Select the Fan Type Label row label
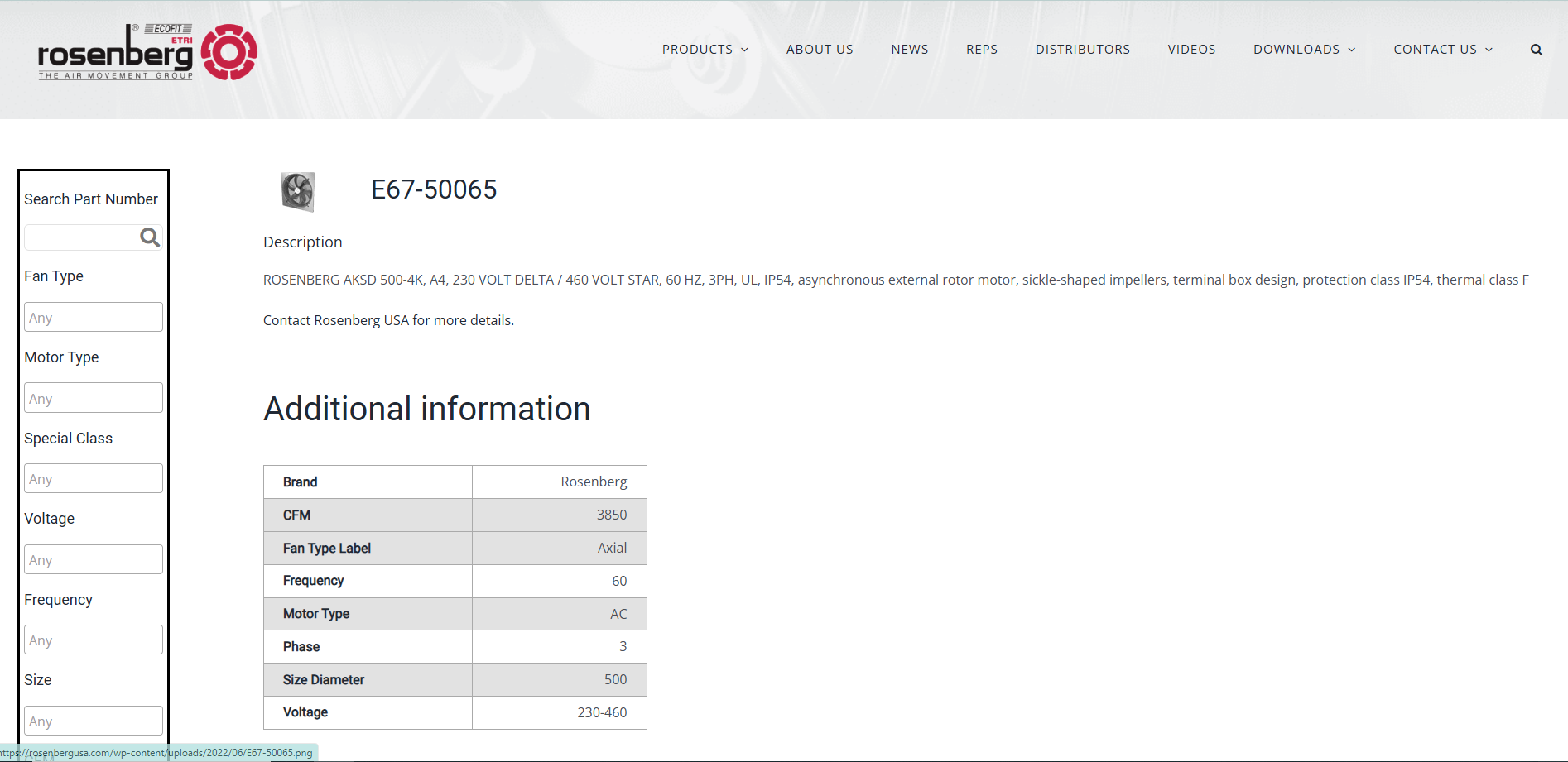1568x762 pixels. tap(327, 549)
